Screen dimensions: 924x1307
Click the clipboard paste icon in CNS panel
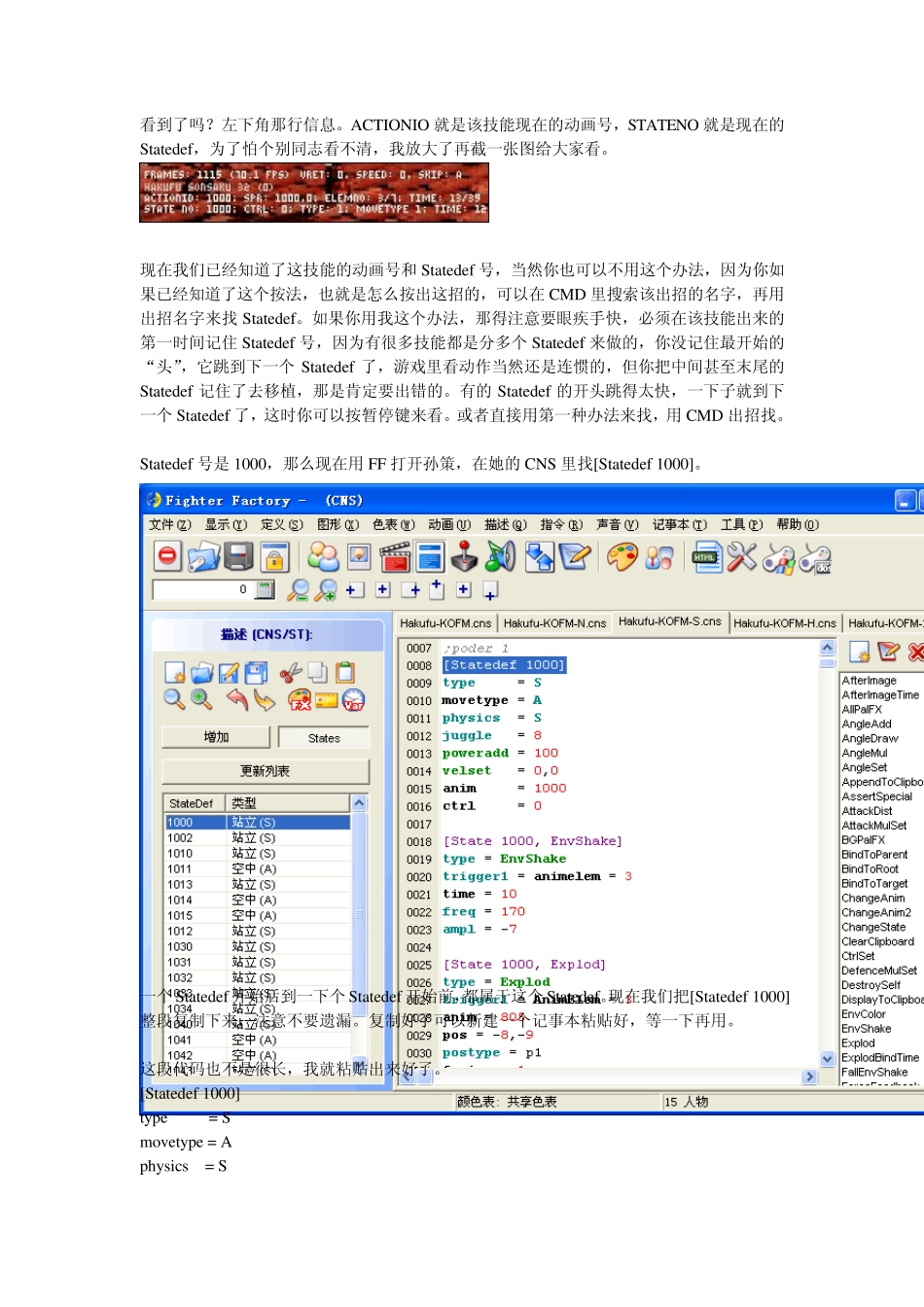(x=345, y=672)
